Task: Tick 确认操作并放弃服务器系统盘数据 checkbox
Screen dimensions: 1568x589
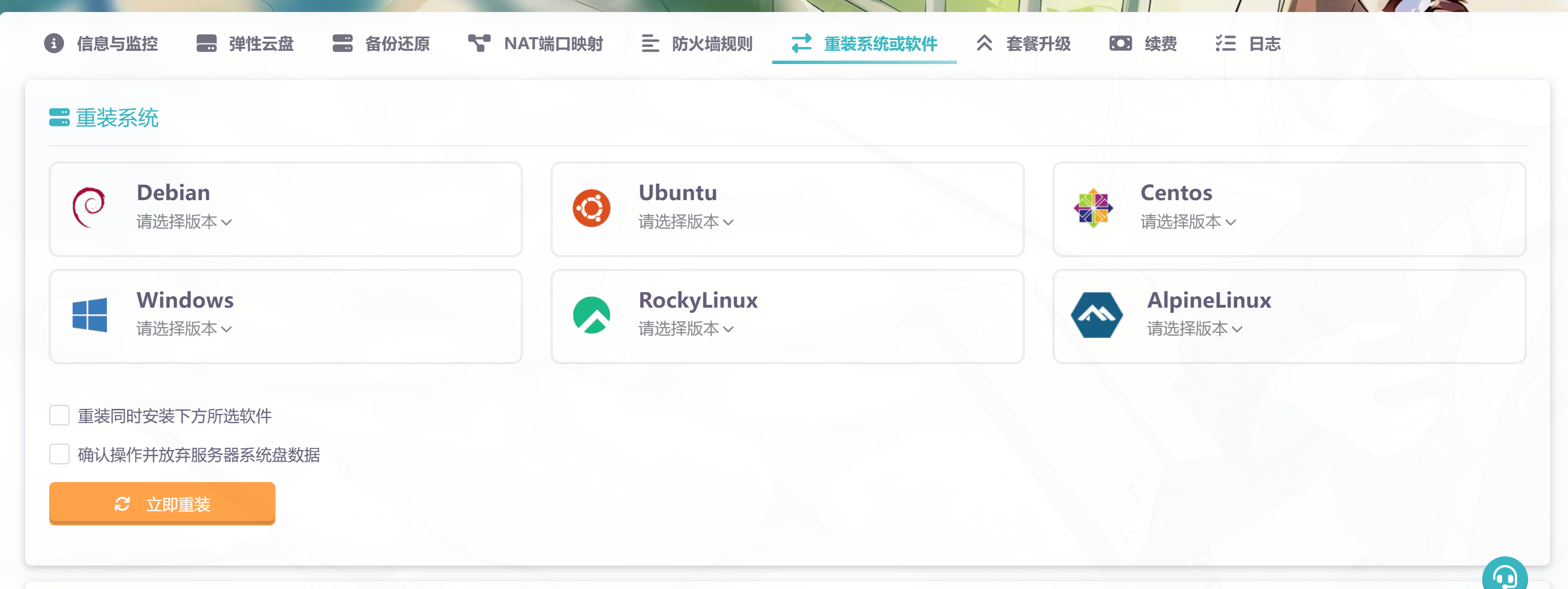Action: click(59, 455)
